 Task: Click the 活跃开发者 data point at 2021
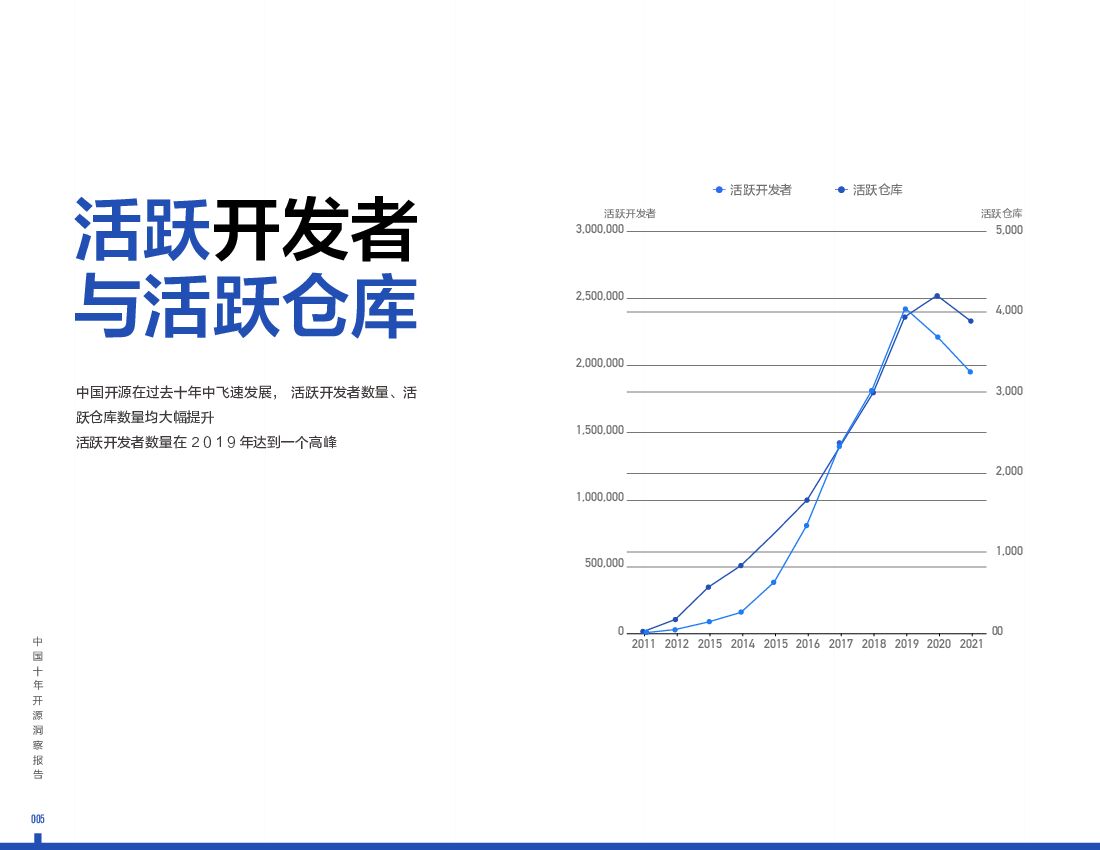(970, 372)
